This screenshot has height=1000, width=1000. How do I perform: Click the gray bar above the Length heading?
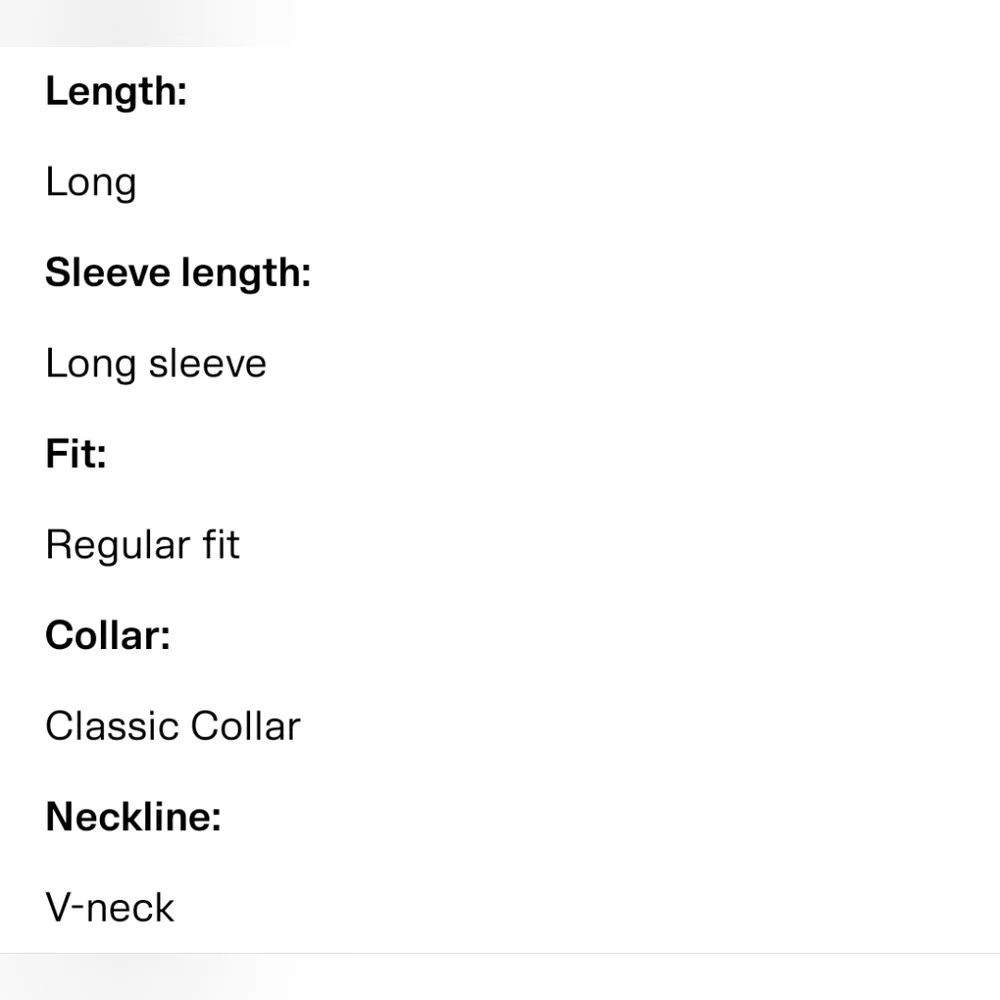tap(160, 22)
